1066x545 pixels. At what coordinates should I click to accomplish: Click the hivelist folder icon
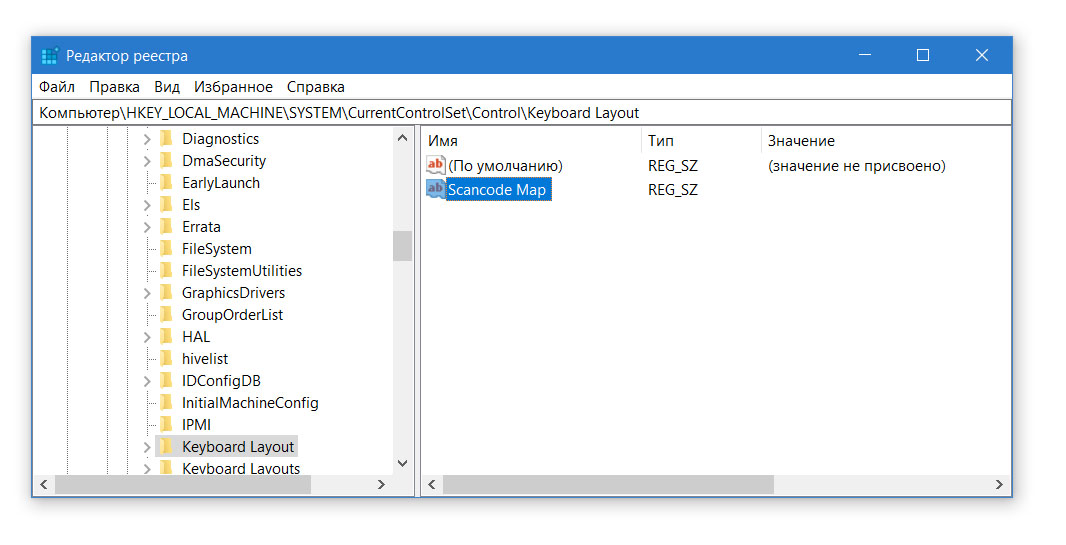pyautogui.click(x=166, y=358)
